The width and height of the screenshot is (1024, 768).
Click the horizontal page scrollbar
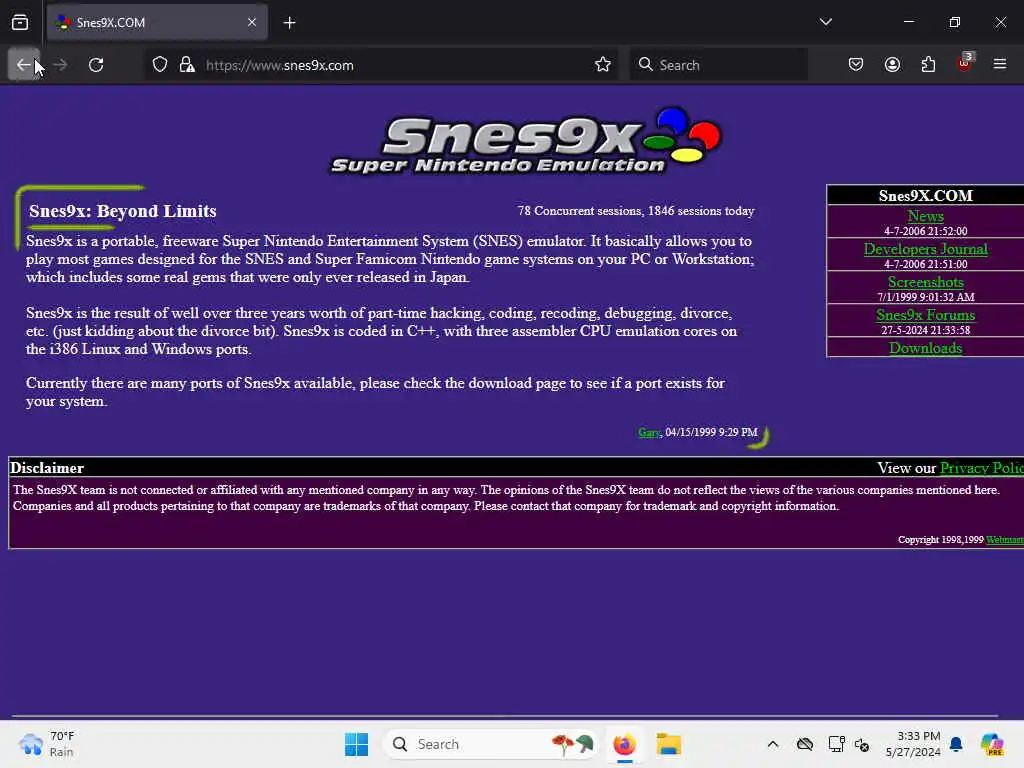click(x=504, y=716)
